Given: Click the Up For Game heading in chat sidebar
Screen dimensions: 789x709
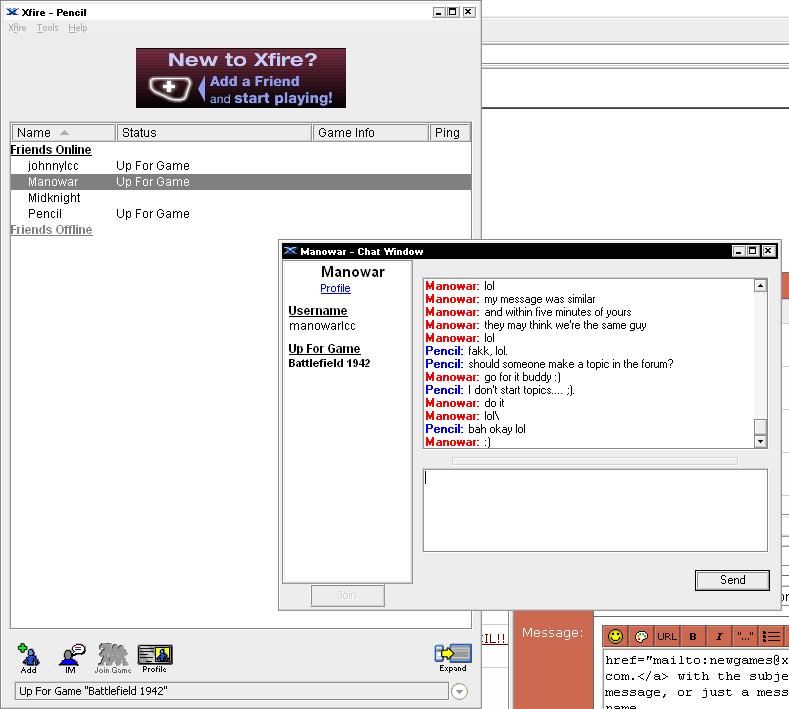Looking at the screenshot, I should [325, 349].
